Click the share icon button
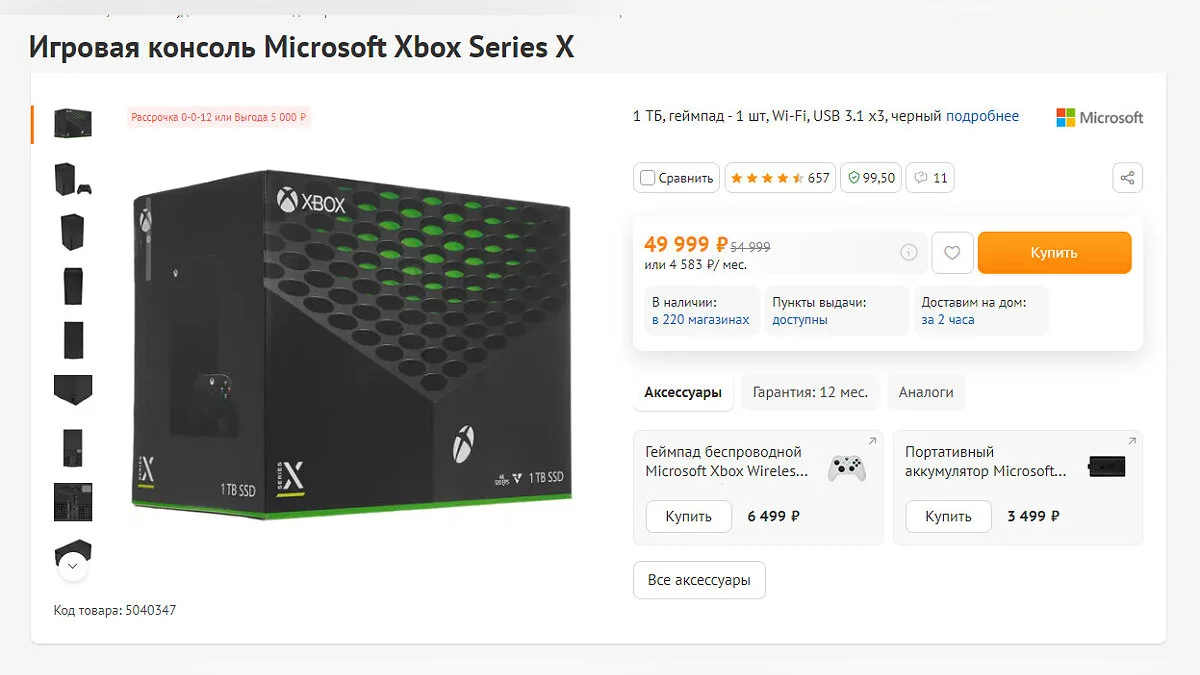This screenshot has height=675, width=1200. click(x=1127, y=178)
